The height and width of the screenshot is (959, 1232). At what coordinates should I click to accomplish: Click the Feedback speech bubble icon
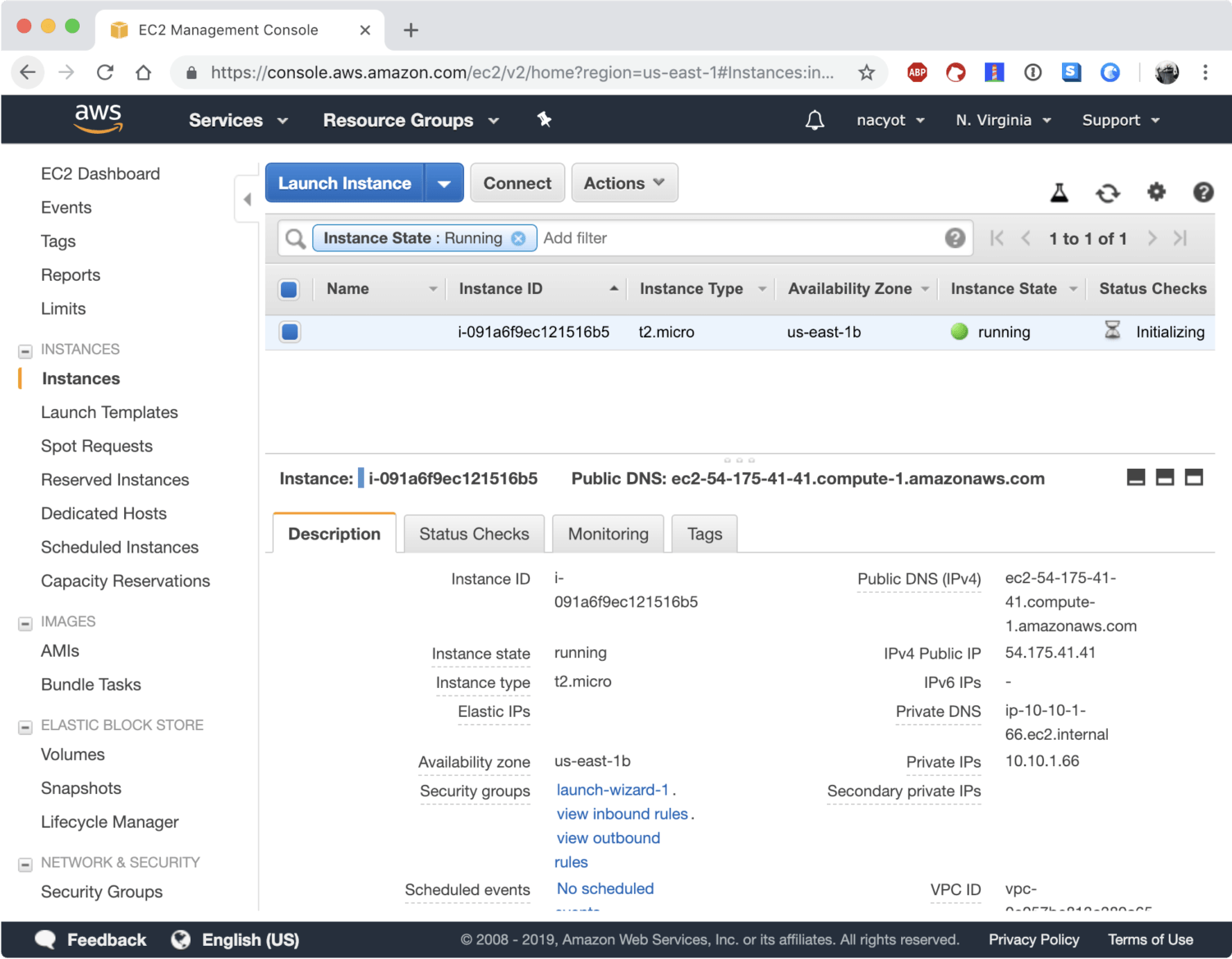(45, 940)
